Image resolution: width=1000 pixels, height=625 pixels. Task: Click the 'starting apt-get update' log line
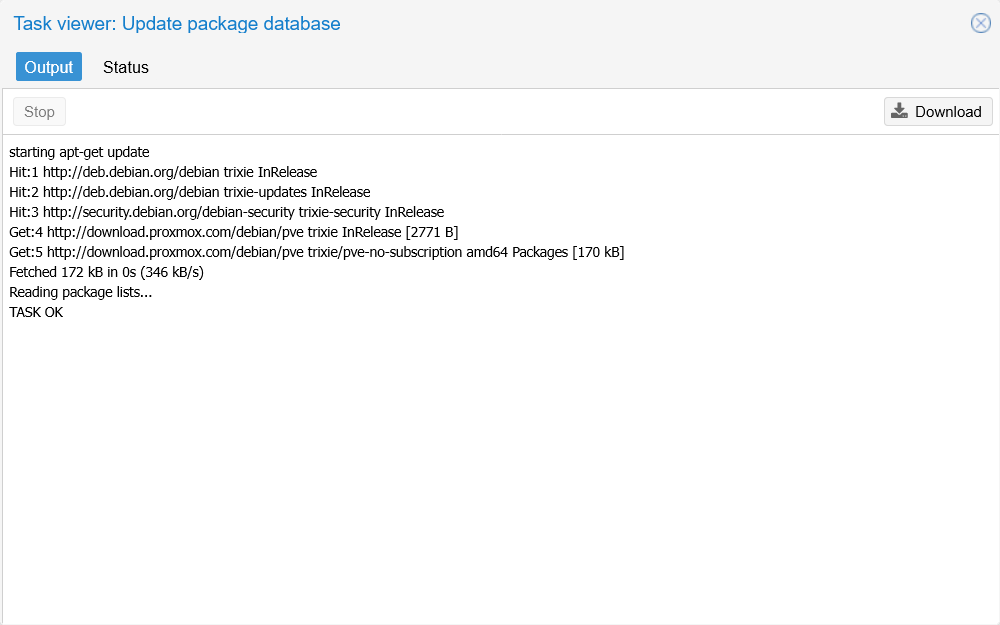coord(80,152)
